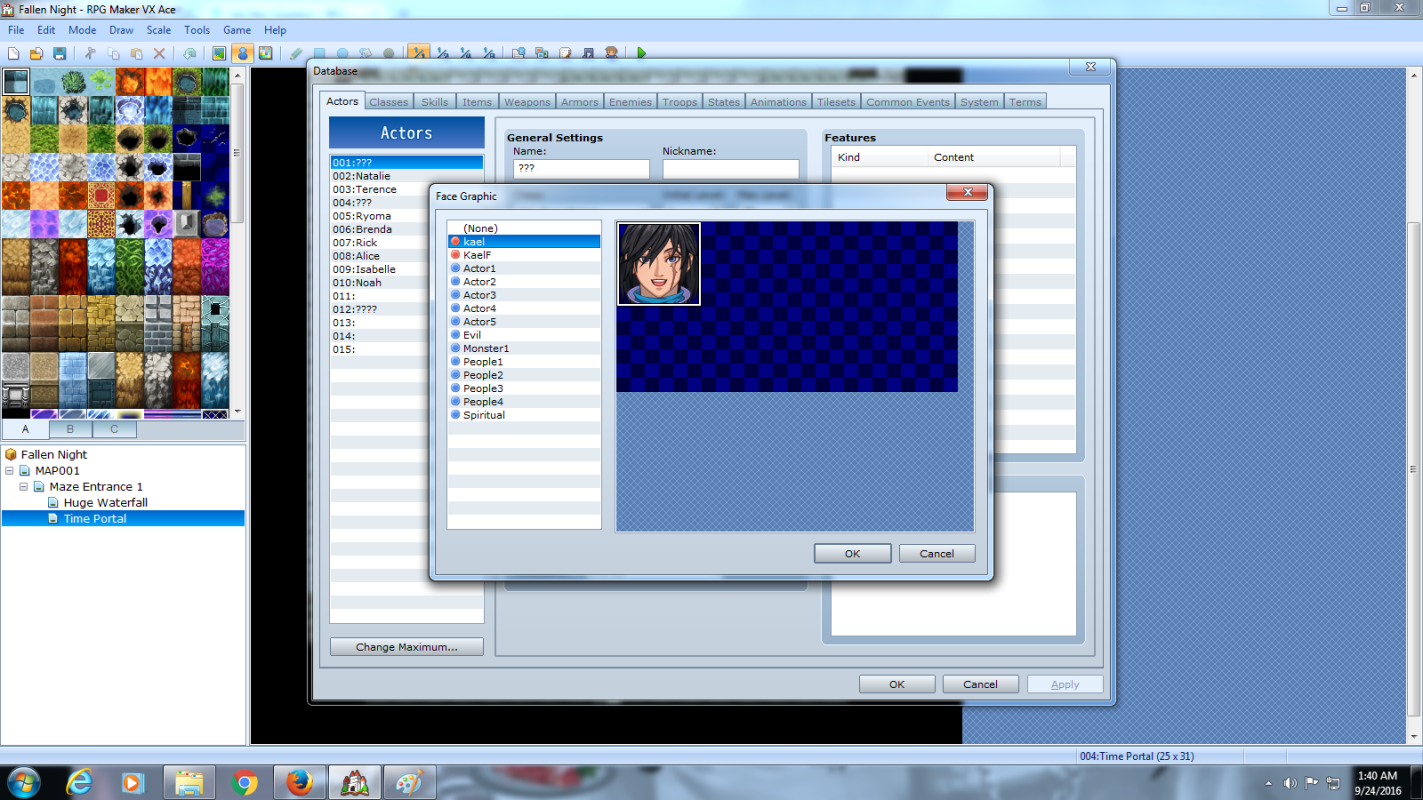Screen dimensions: 1423x800
Task: Open the File menu
Action: pyautogui.click(x=16, y=30)
